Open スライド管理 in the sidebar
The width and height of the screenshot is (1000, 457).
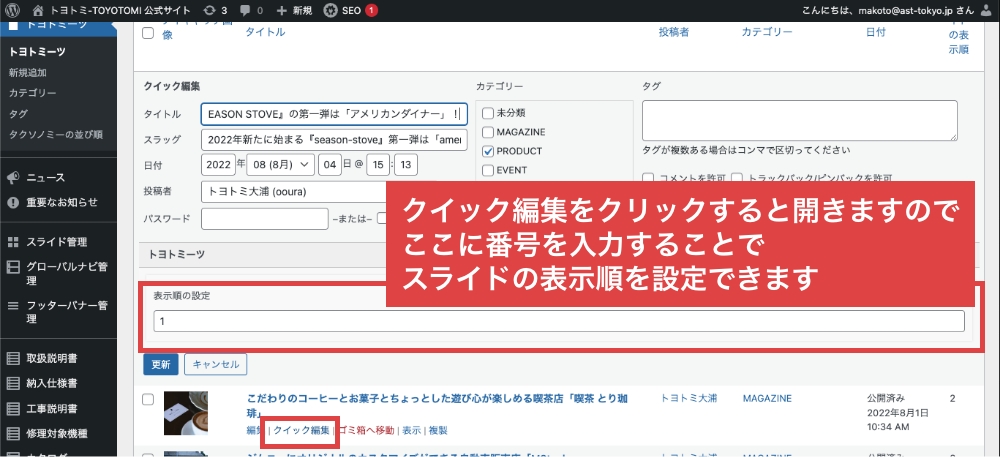[x=57, y=242]
